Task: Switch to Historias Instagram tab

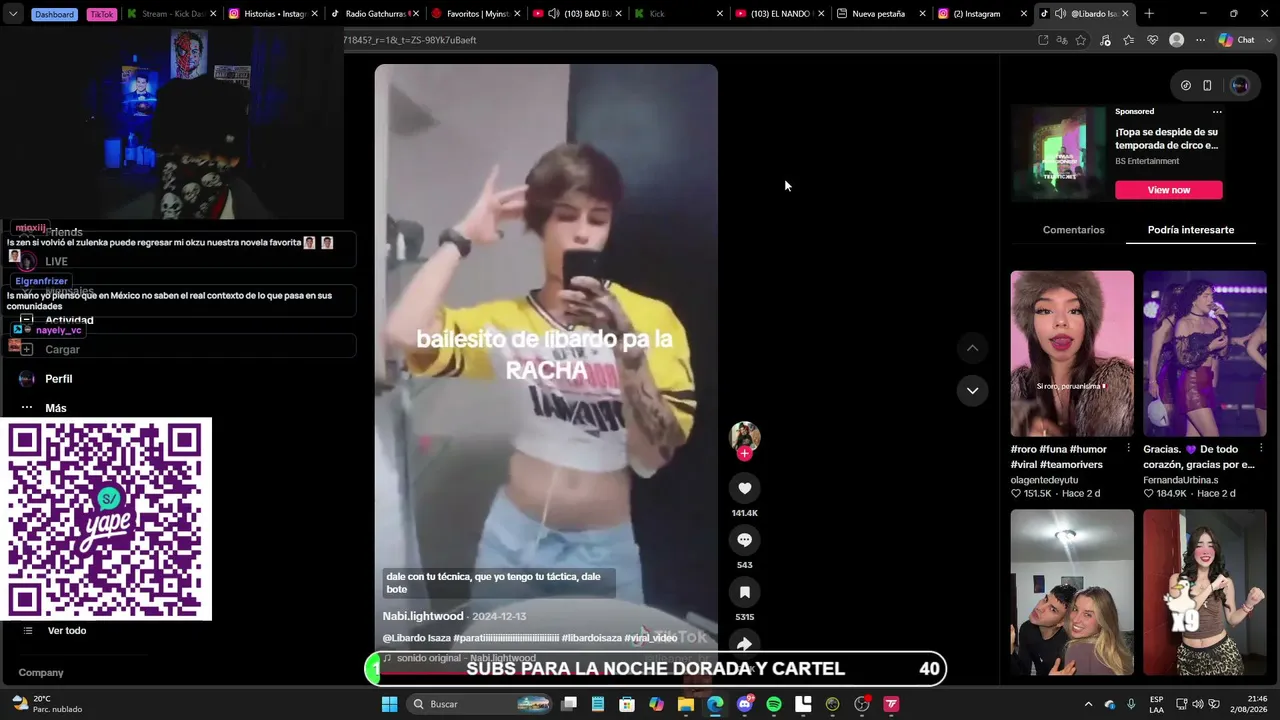Action: pos(271,14)
